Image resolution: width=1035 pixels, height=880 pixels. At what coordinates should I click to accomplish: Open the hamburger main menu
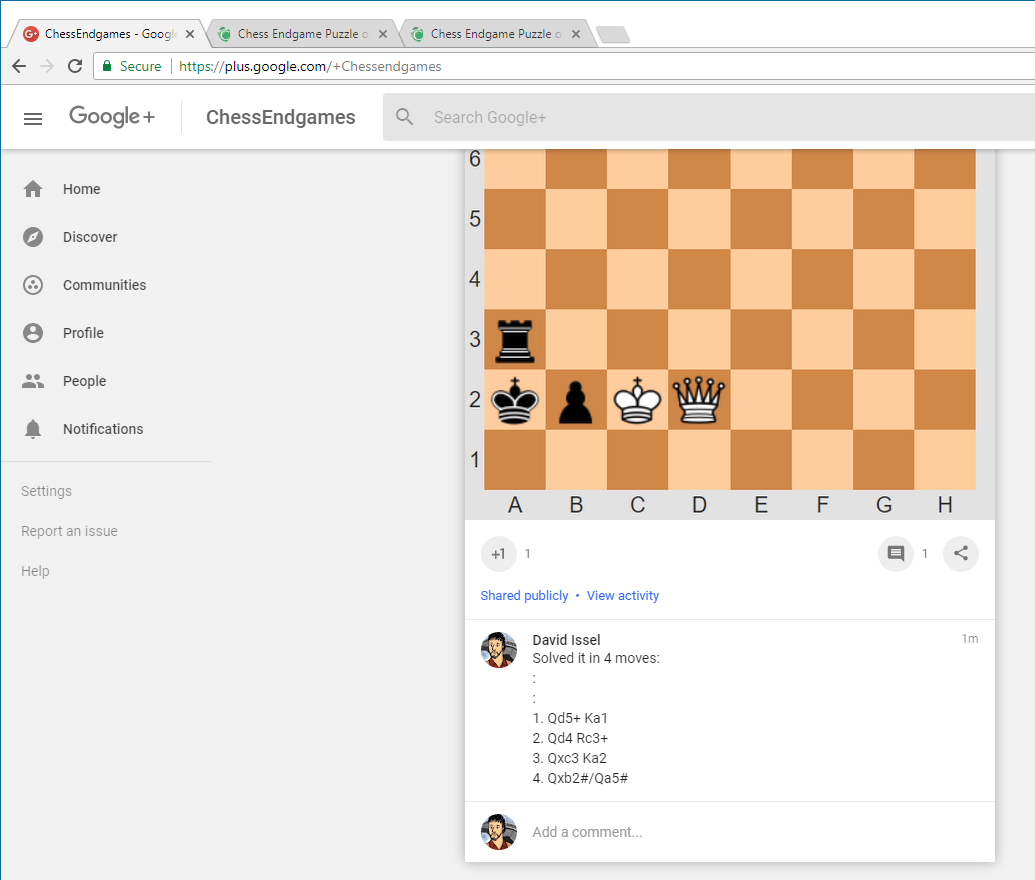tap(33, 118)
